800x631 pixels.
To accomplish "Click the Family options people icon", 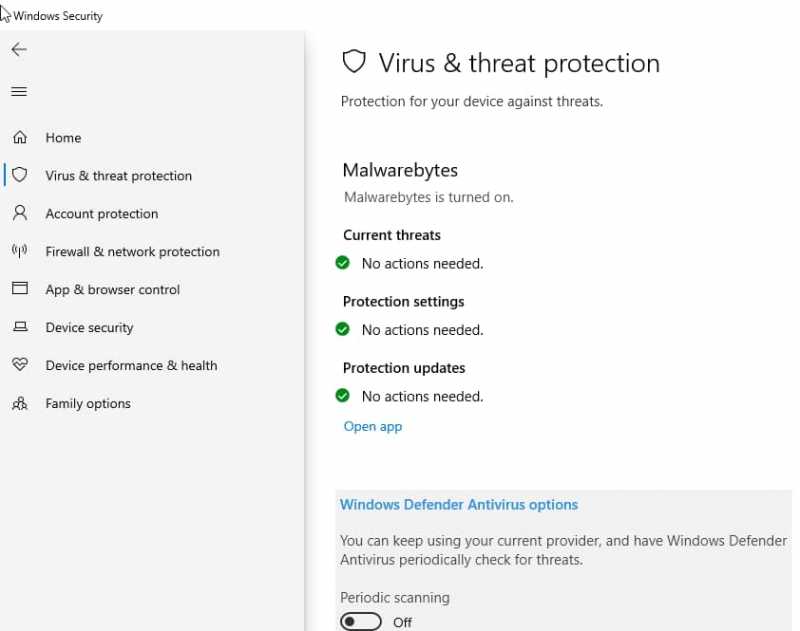I will click(20, 403).
